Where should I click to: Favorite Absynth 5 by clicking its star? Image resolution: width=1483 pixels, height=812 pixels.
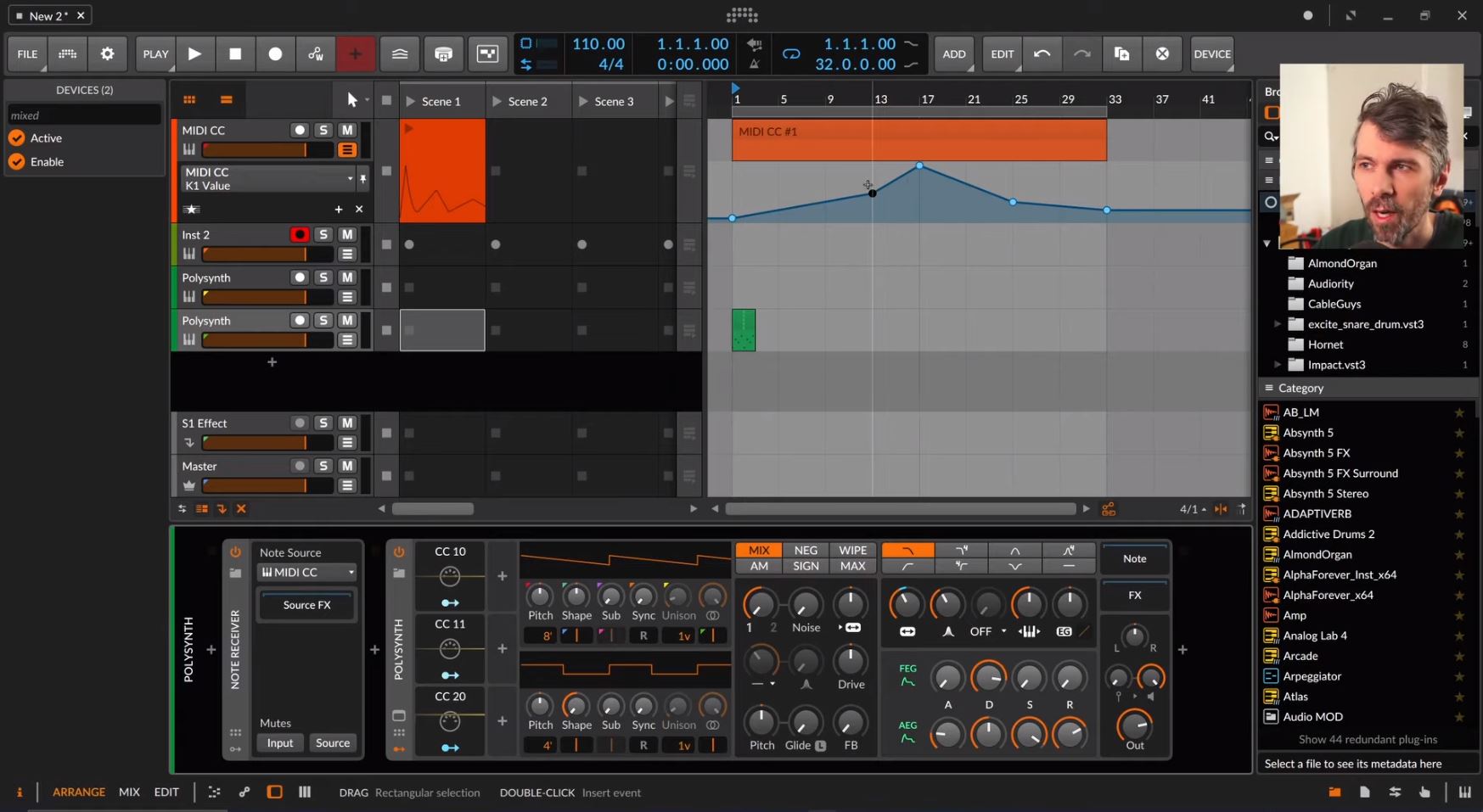point(1459,432)
